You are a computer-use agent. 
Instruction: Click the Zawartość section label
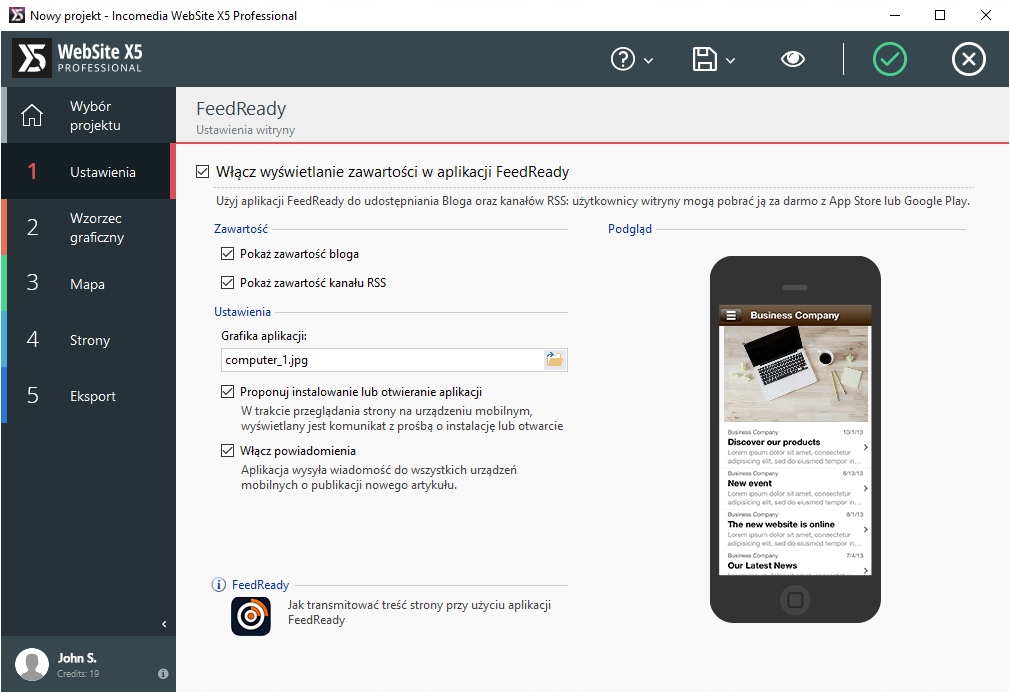coord(241,229)
